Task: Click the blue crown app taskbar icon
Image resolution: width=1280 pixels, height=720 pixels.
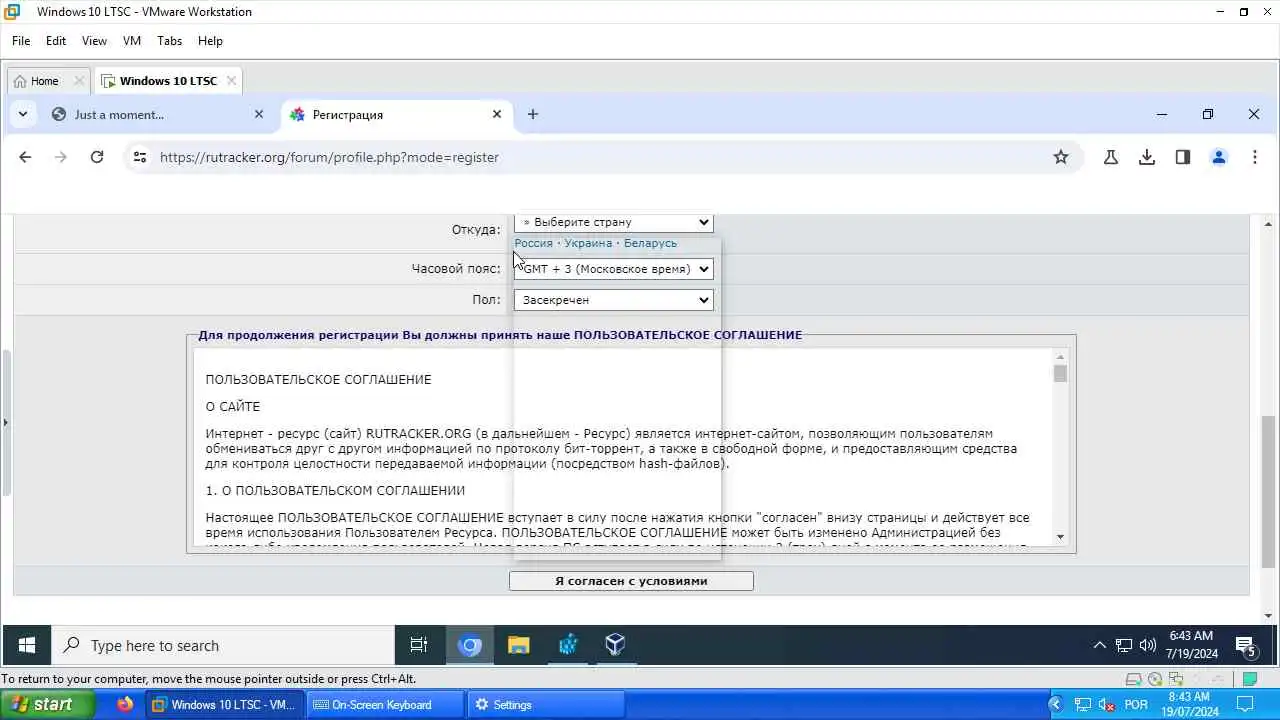Action: tap(568, 646)
